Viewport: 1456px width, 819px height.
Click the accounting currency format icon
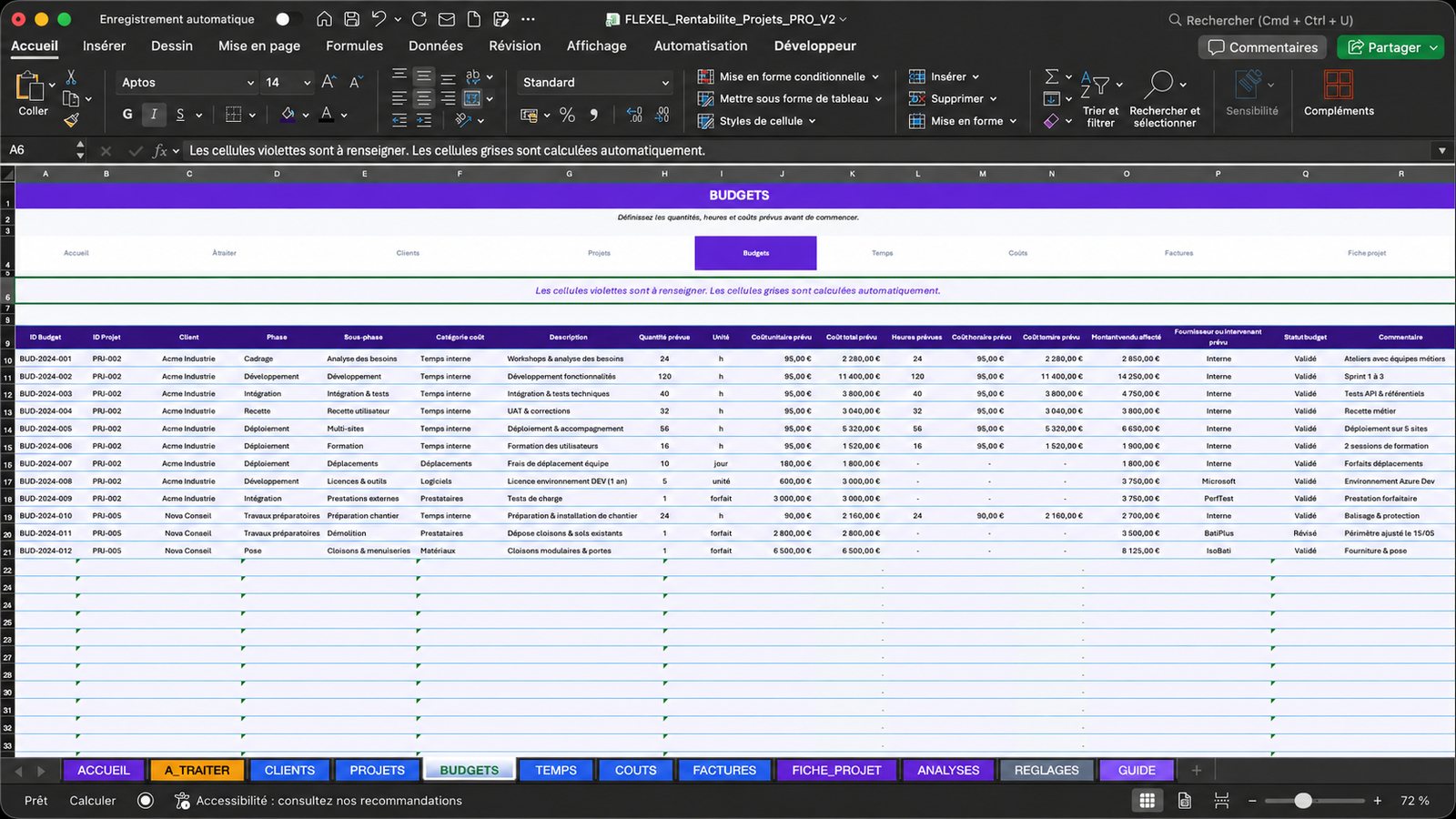pyautogui.click(x=529, y=115)
